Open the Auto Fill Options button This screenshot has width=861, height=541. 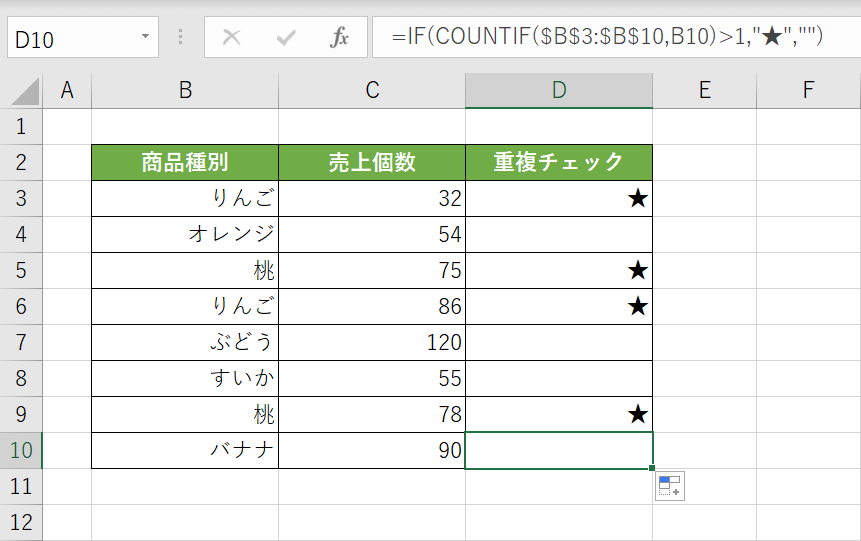[669, 486]
